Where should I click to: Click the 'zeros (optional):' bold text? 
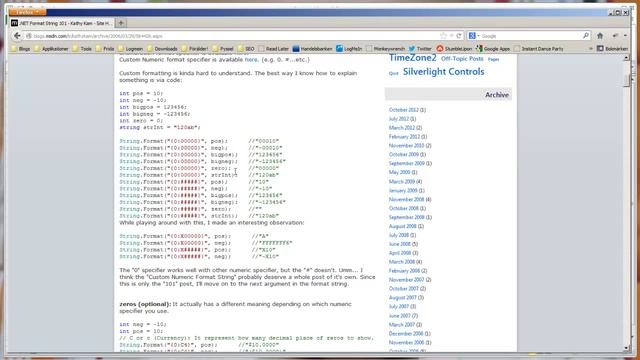pos(145,304)
